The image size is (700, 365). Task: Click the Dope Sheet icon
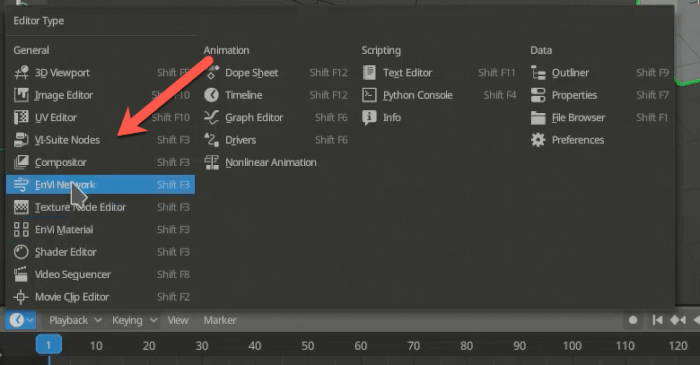coord(212,73)
